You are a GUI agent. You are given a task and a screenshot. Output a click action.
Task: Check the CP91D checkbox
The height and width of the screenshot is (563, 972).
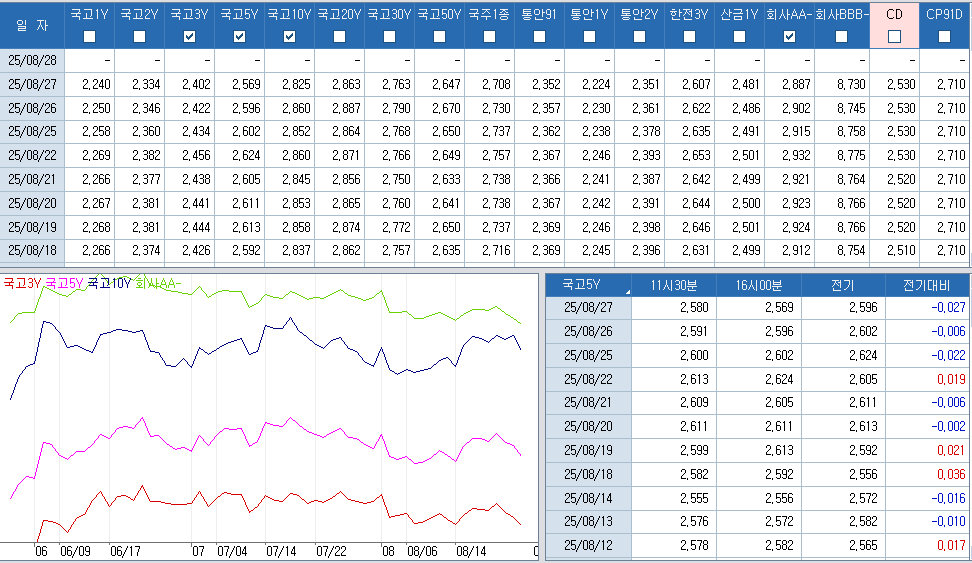(944, 37)
